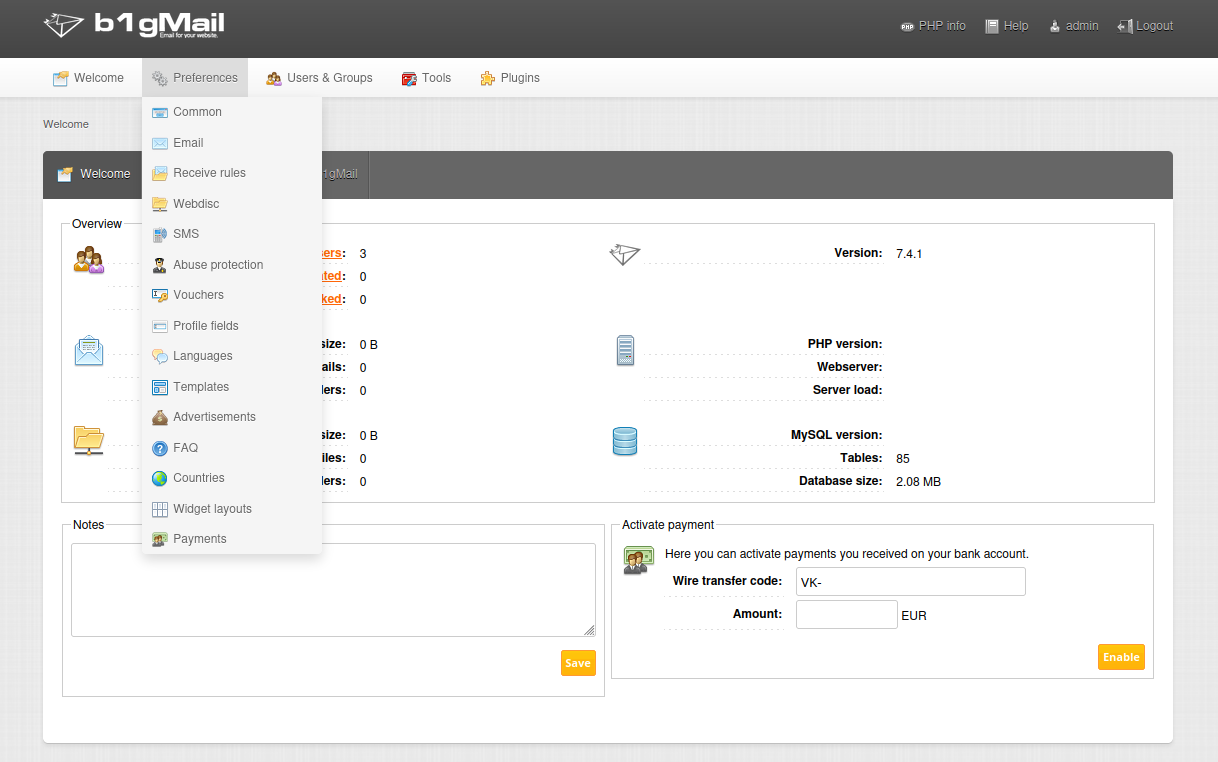Open the Plugins menu
This screenshot has width=1218, height=762.
[x=510, y=78]
